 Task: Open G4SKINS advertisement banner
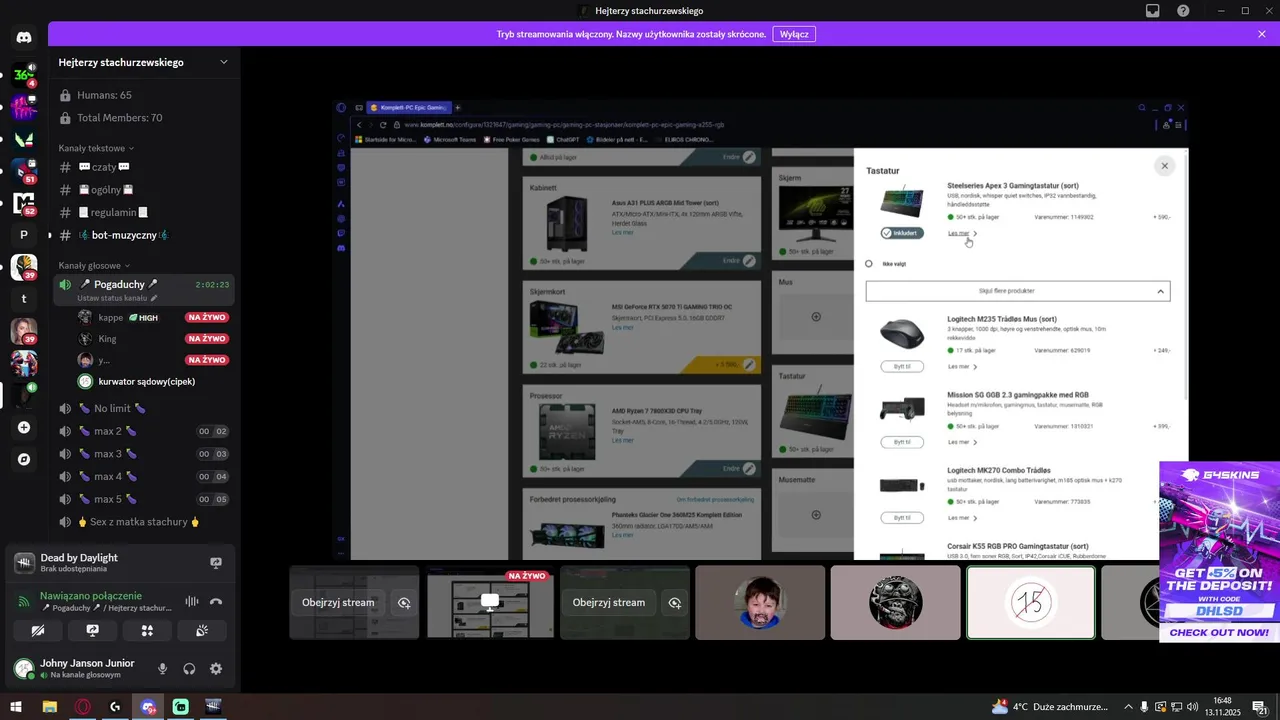1220,552
